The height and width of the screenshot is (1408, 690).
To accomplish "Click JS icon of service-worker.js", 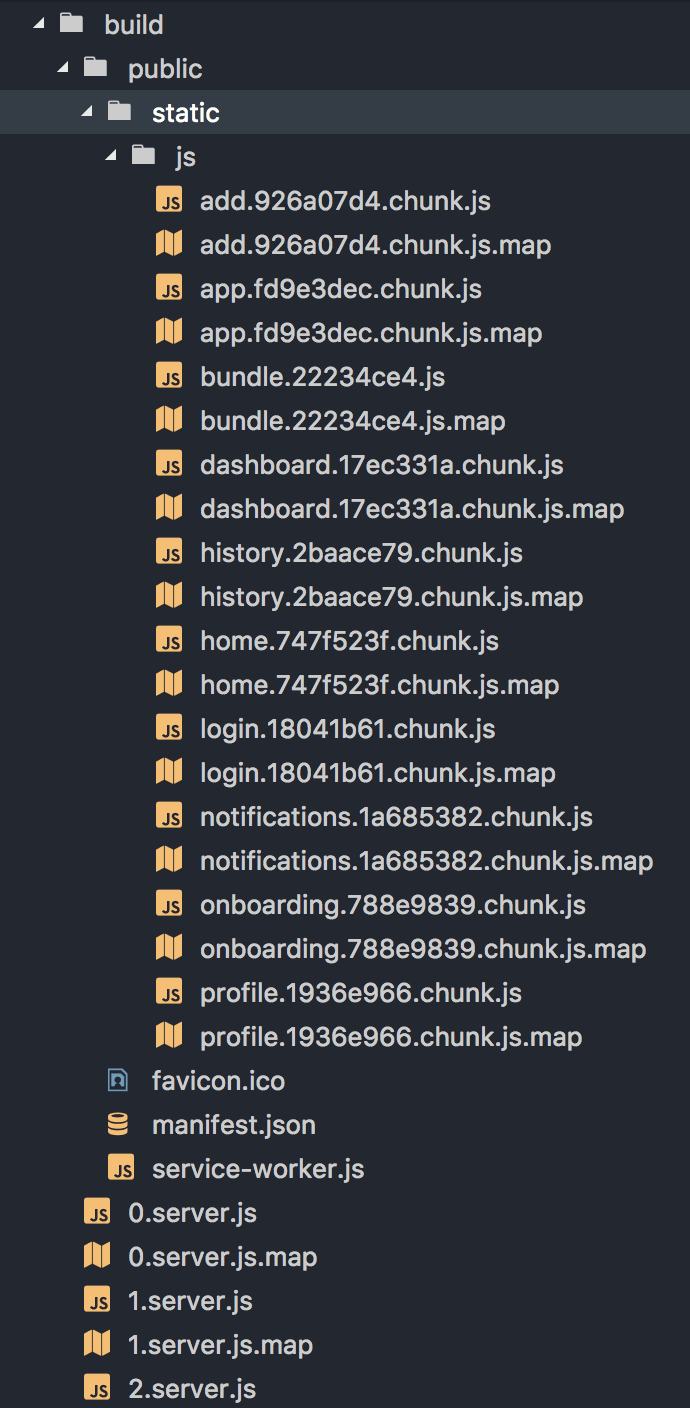I will (121, 1169).
